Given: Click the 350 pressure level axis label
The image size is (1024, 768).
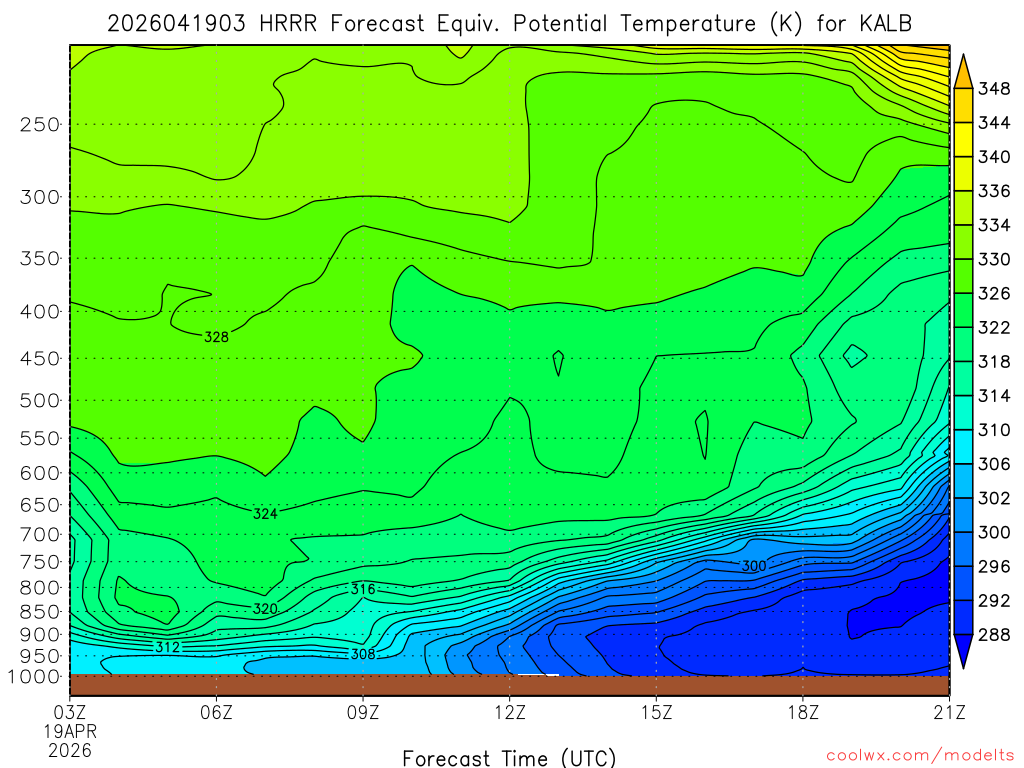Looking at the screenshot, I should pyautogui.click(x=40, y=259).
